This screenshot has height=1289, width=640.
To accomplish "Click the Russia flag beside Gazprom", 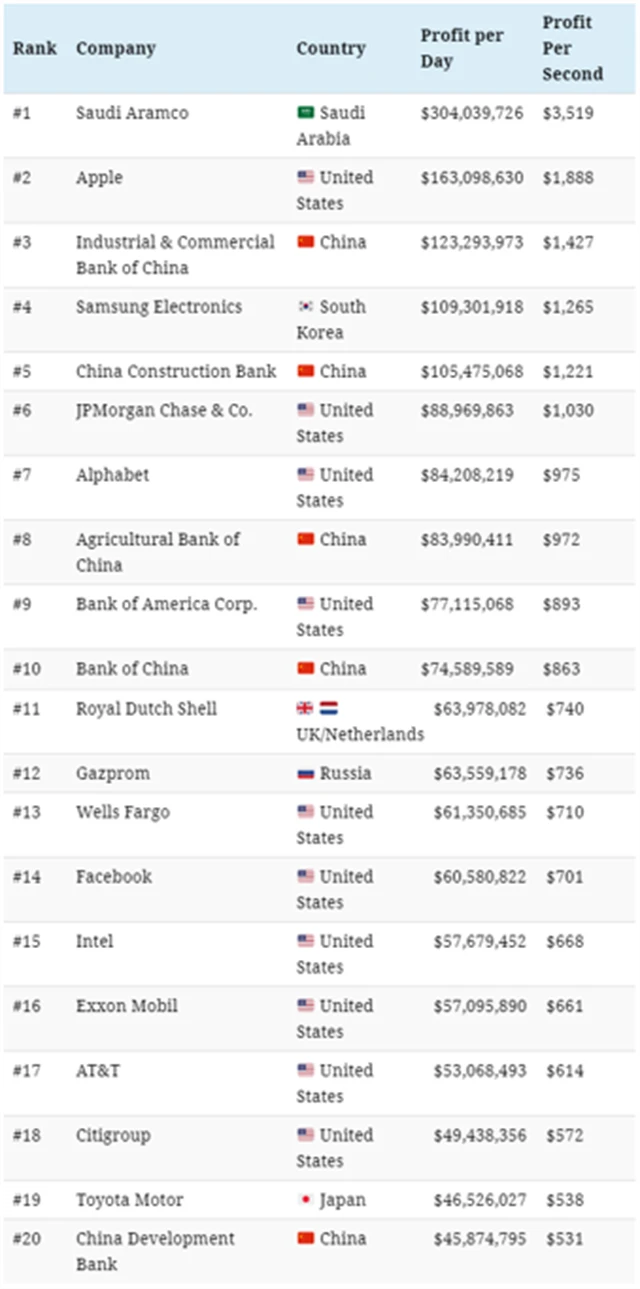I will click(305, 773).
